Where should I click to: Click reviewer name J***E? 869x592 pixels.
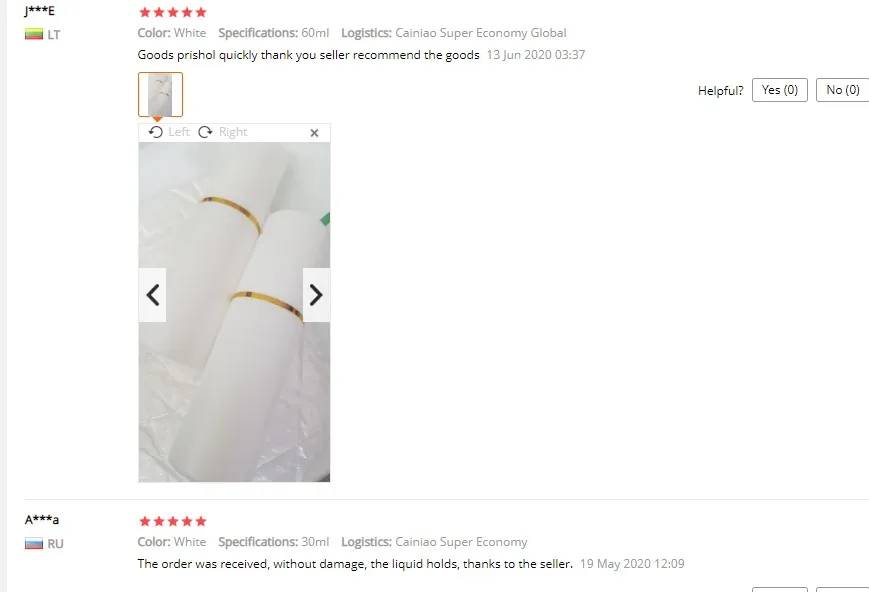[39, 11]
